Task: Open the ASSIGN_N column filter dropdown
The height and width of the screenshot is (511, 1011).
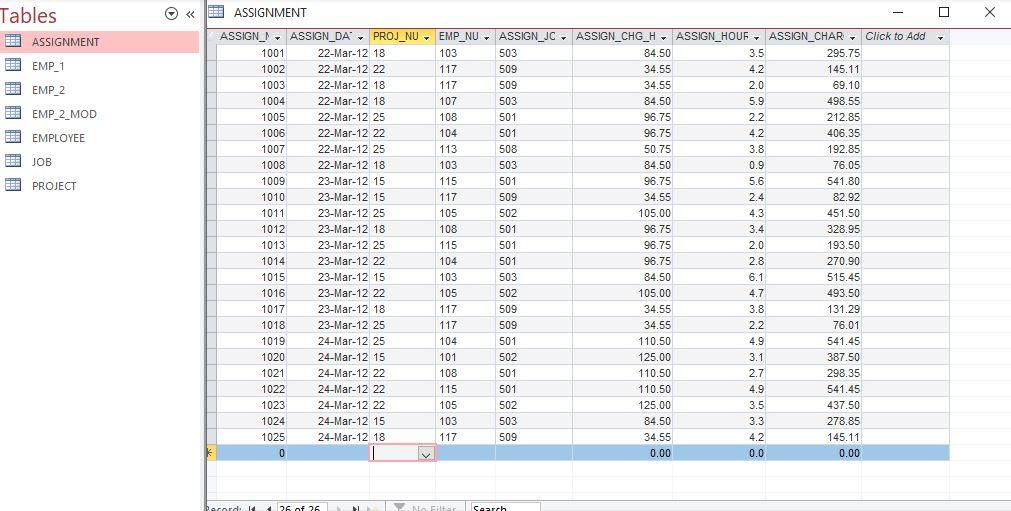Action: pyautogui.click(x=279, y=37)
